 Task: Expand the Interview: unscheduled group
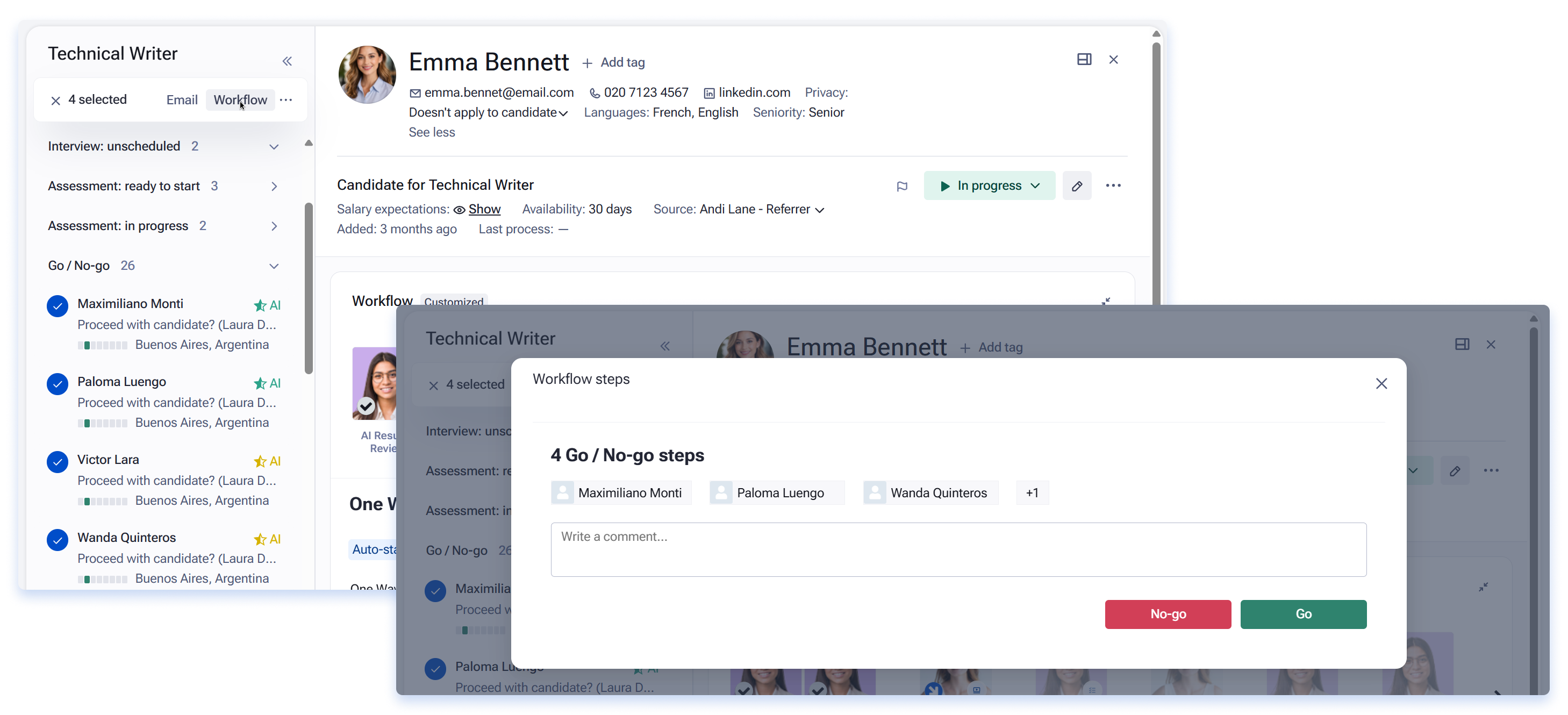(274, 147)
